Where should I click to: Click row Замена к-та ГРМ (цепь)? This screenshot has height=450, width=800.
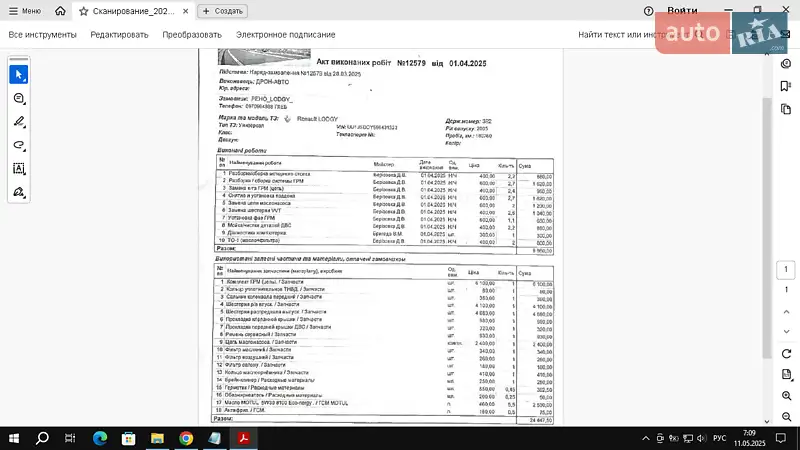[x=384, y=189]
